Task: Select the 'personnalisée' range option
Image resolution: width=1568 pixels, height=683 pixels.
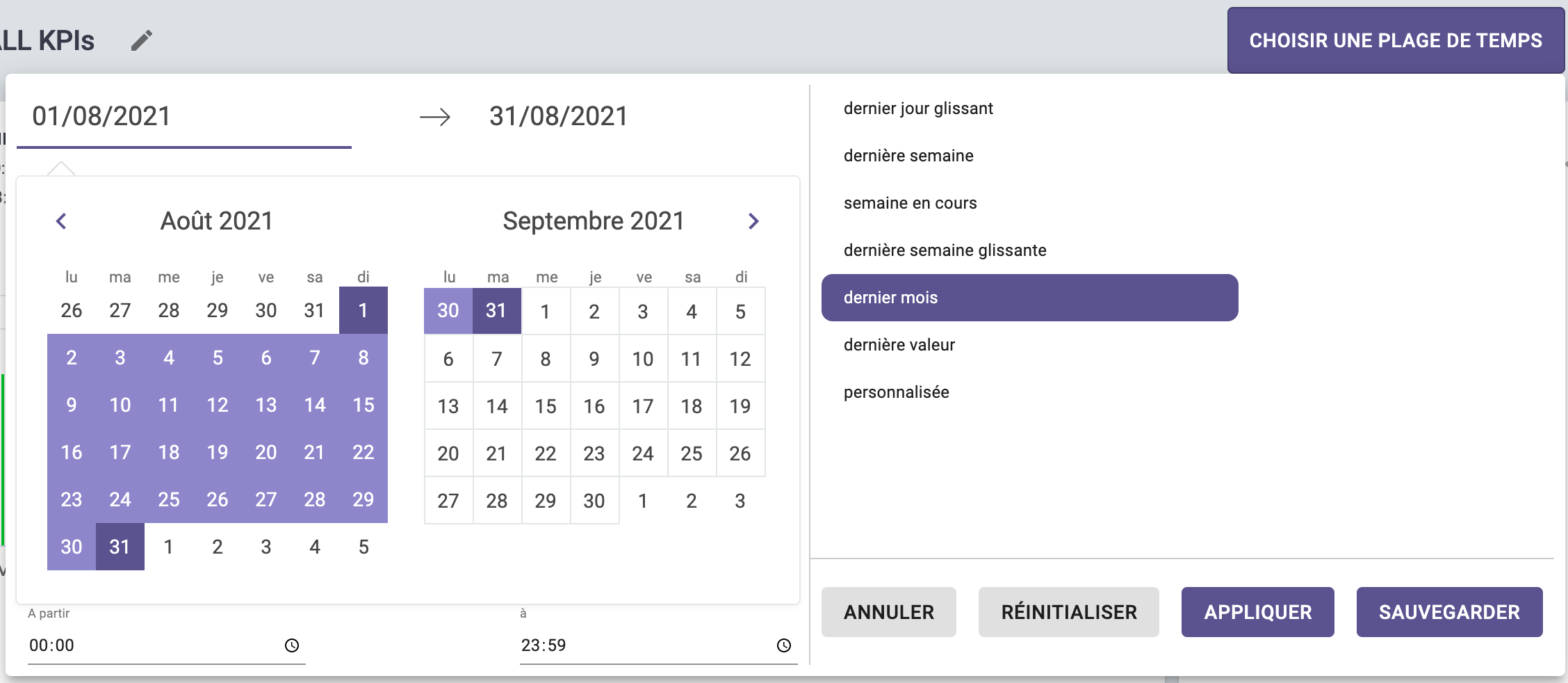Action: [x=896, y=392]
